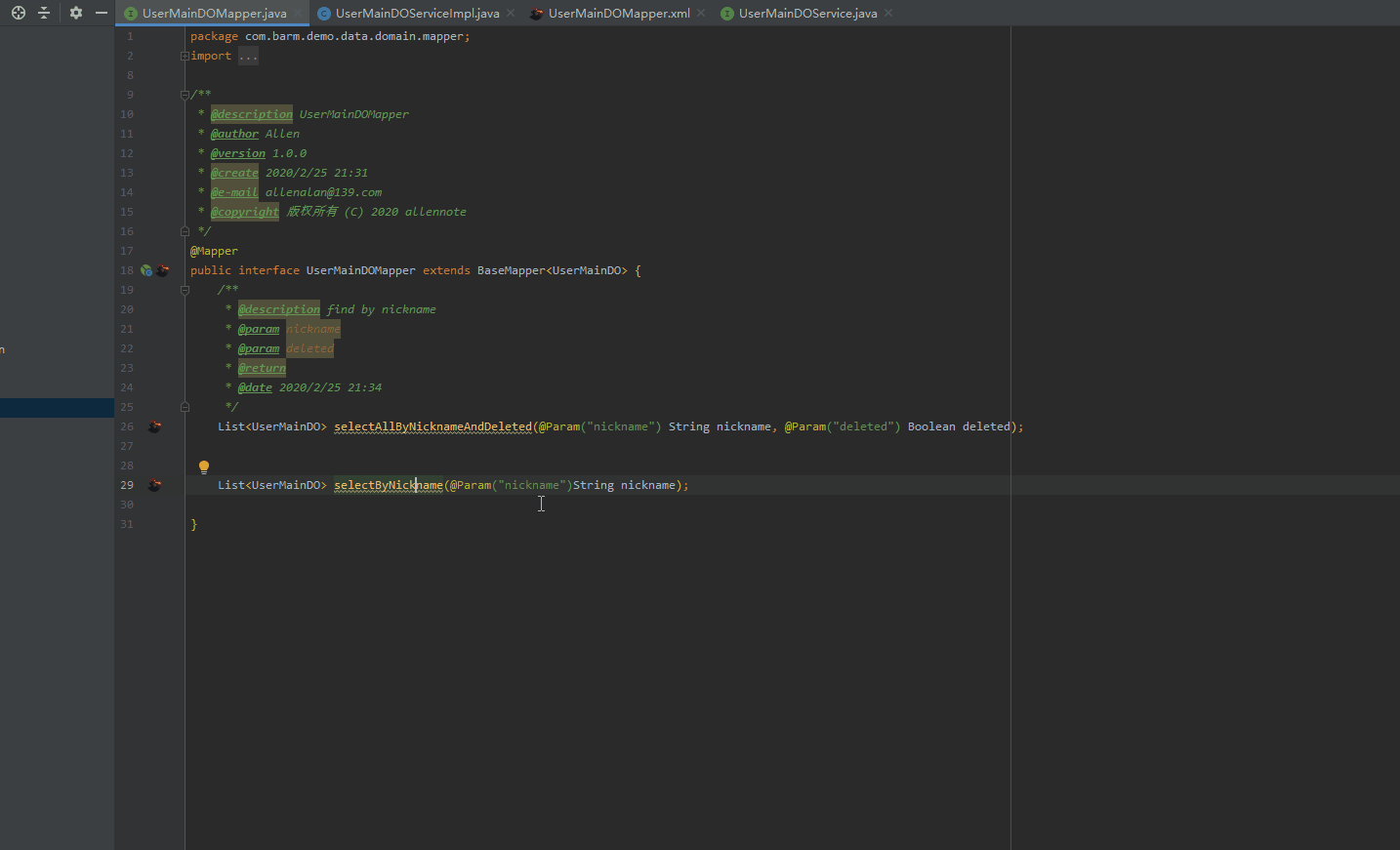
Task: Click the file icon of UserMainDOServiceImpl.java tab
Action: point(324,14)
